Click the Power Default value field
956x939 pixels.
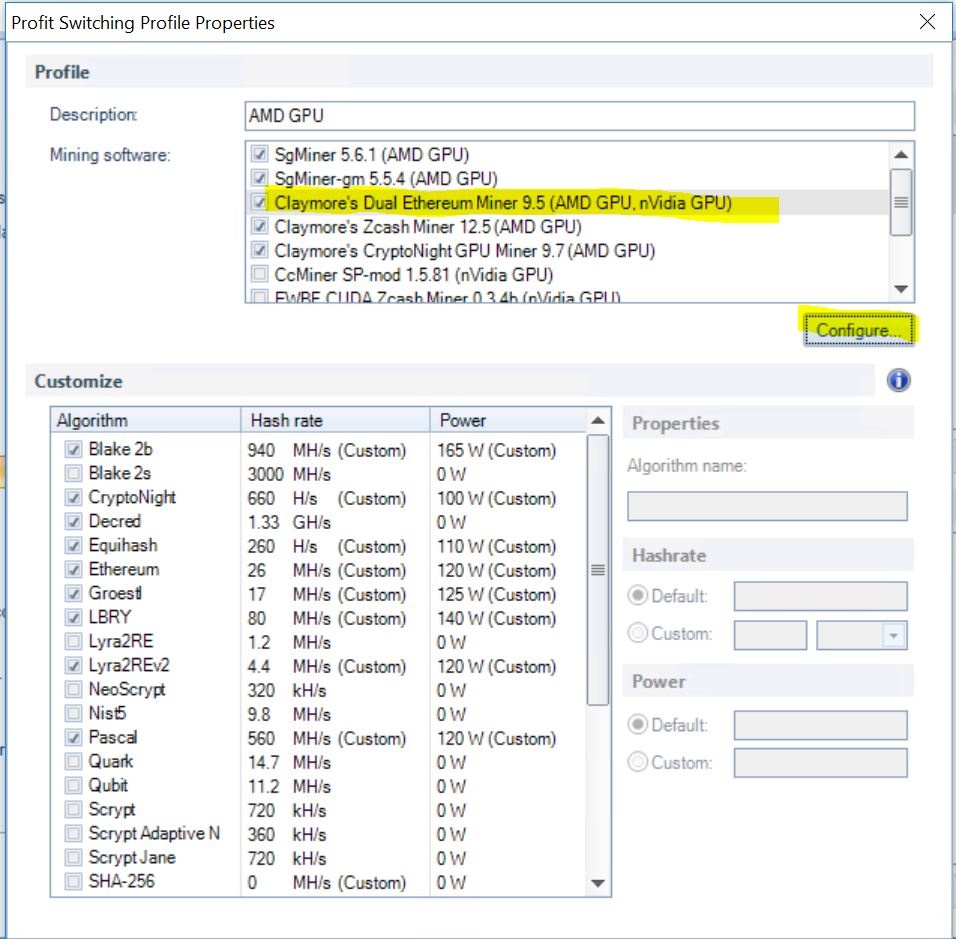(821, 725)
